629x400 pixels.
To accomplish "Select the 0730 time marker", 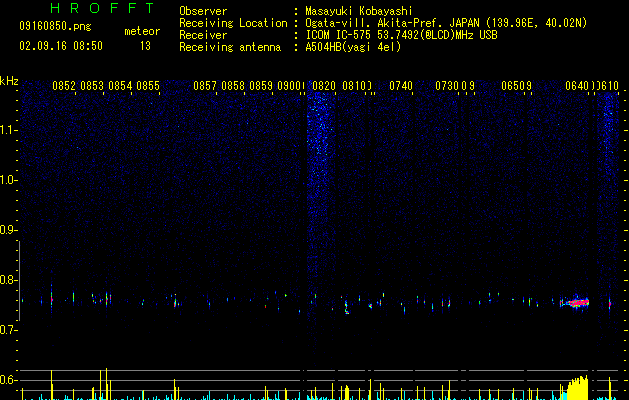I will [x=447, y=86].
